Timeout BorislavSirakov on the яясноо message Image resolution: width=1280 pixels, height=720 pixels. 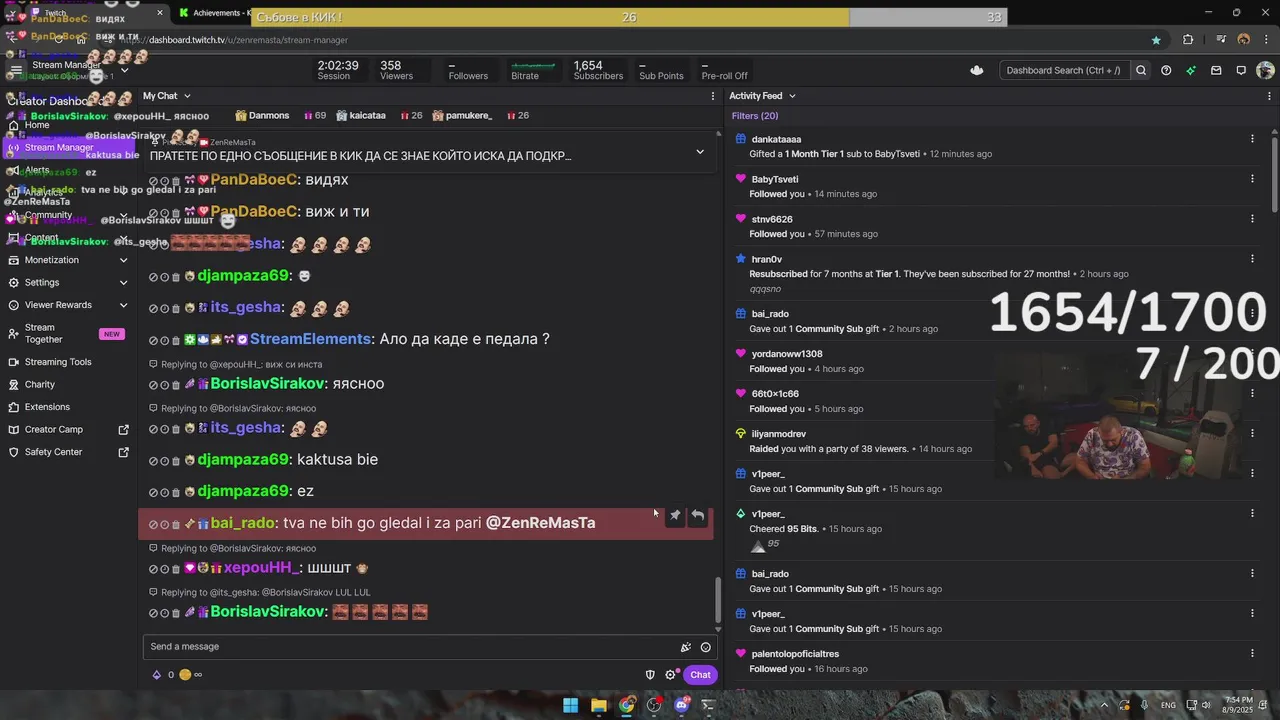coord(164,385)
